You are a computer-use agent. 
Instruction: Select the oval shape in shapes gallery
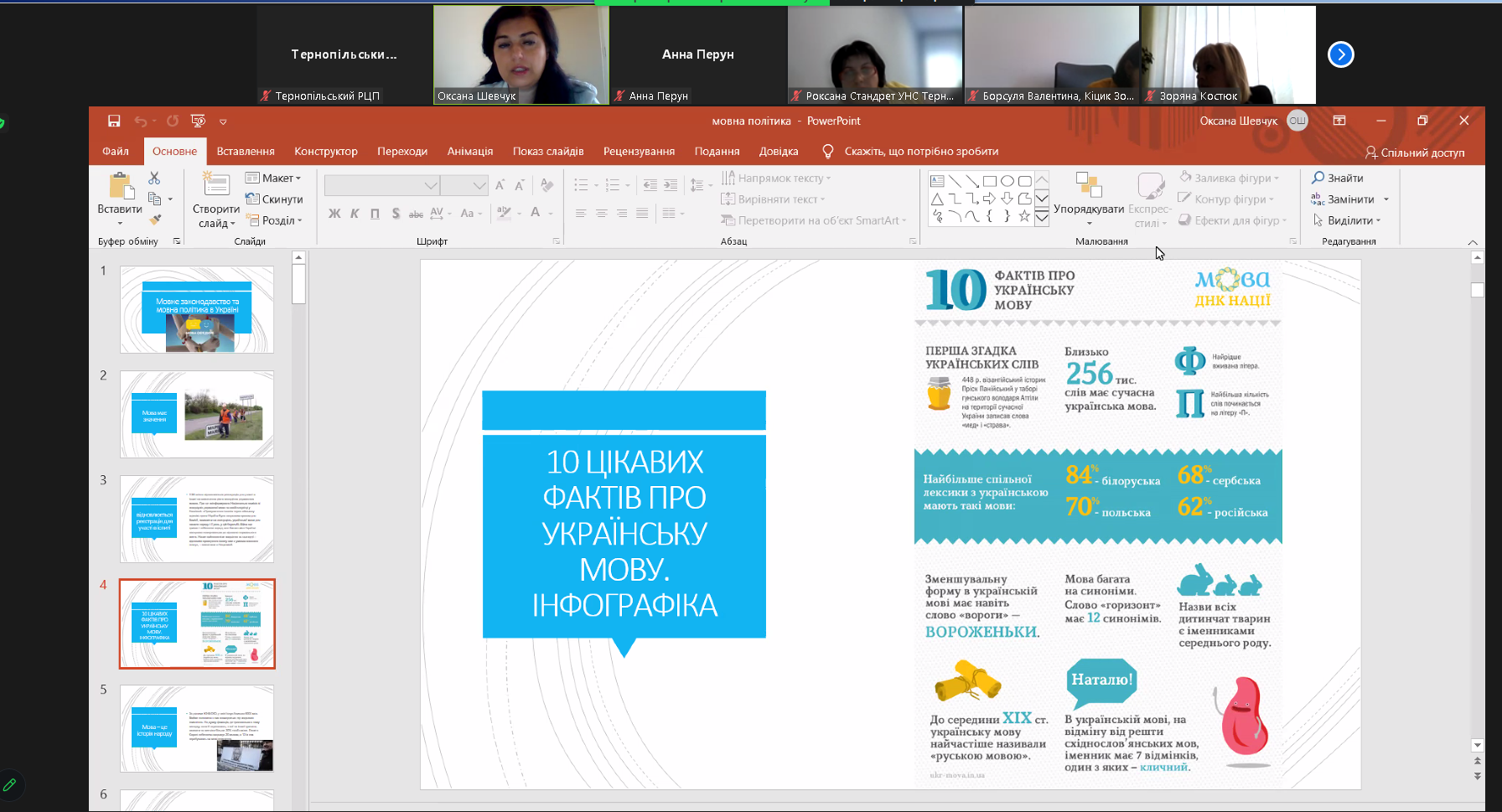pyautogui.click(x=1007, y=181)
